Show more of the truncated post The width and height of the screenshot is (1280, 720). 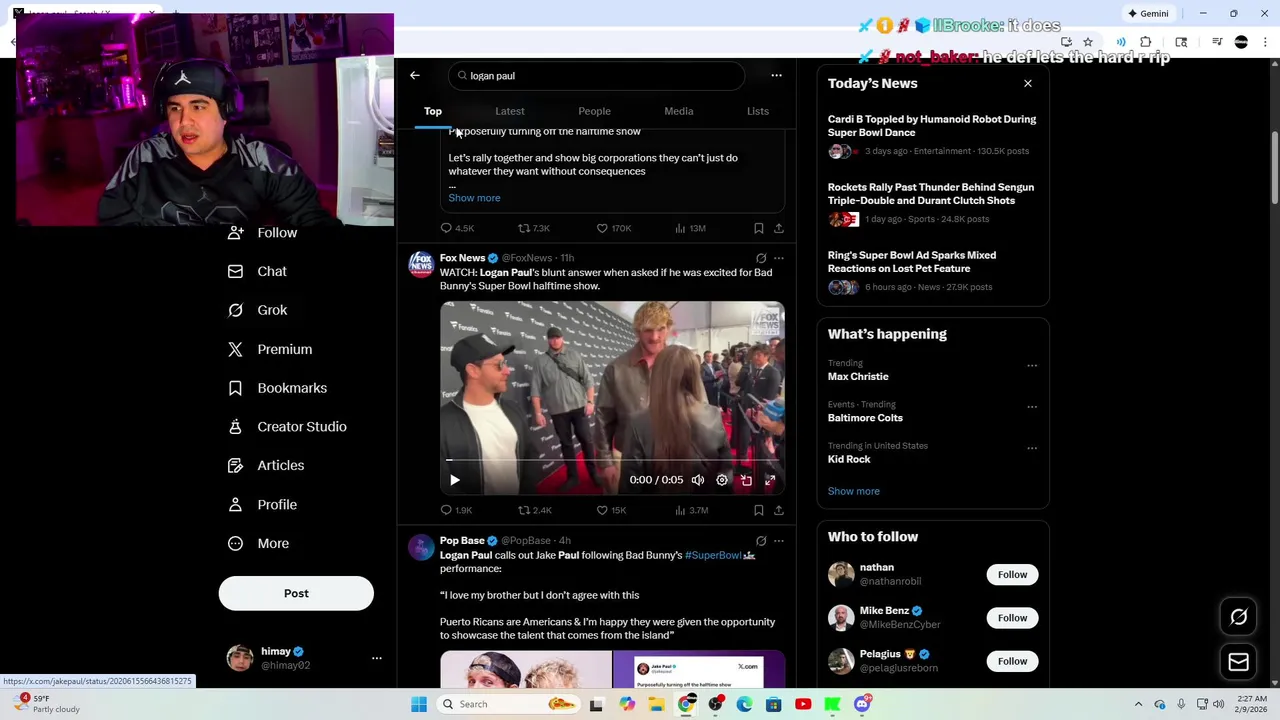click(x=474, y=198)
